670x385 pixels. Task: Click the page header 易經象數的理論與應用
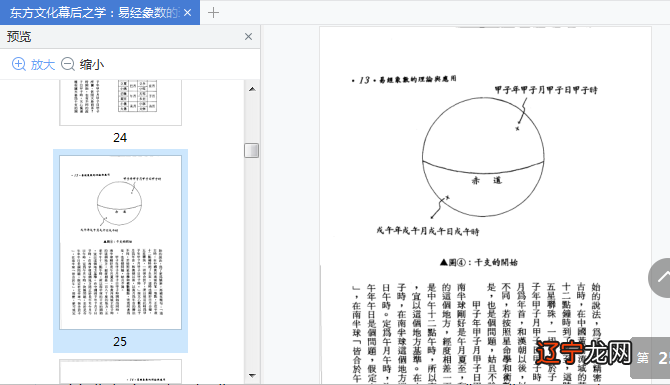pos(418,79)
